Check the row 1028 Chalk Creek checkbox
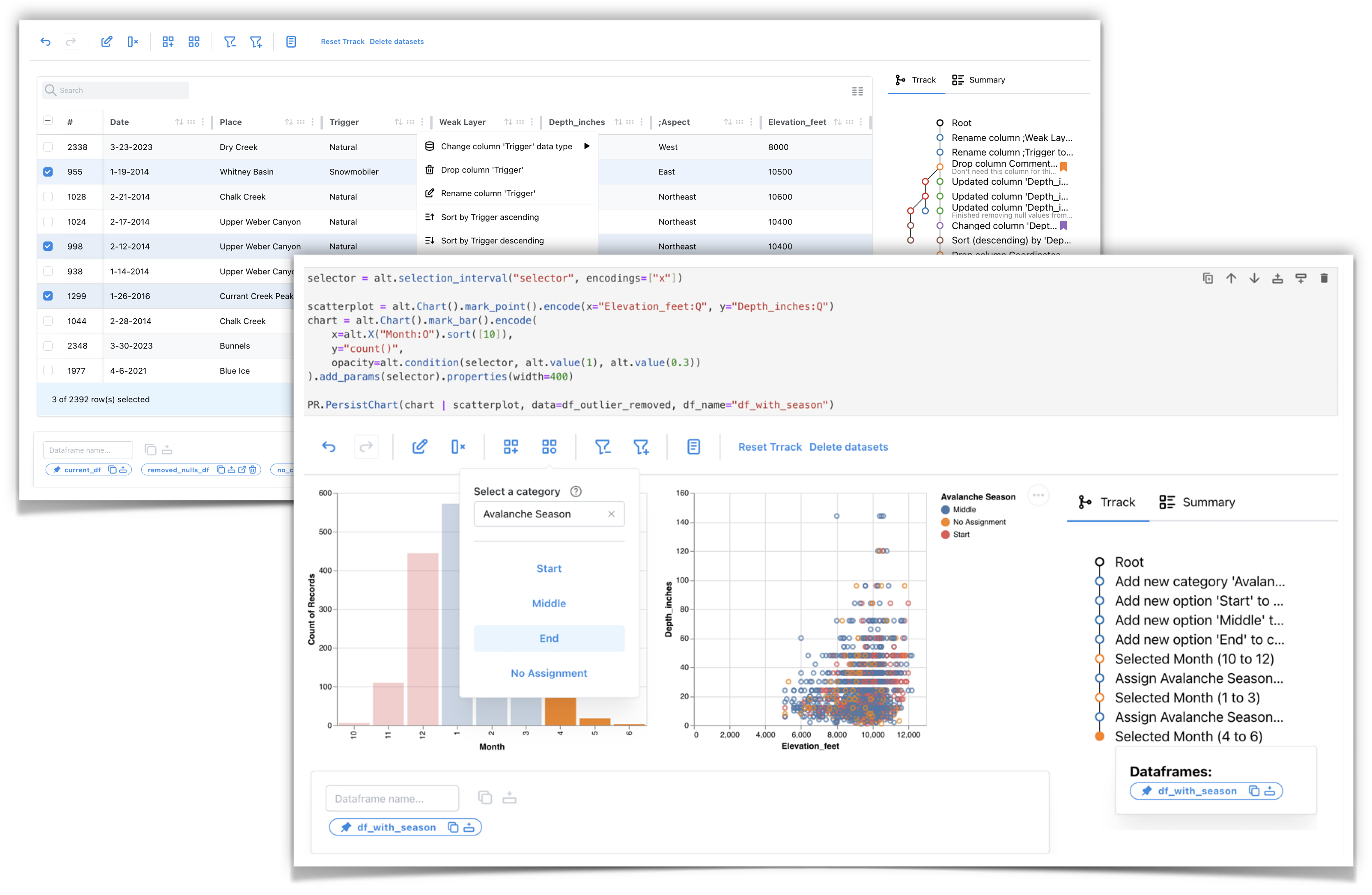The image size is (1372, 895). pos(48,197)
